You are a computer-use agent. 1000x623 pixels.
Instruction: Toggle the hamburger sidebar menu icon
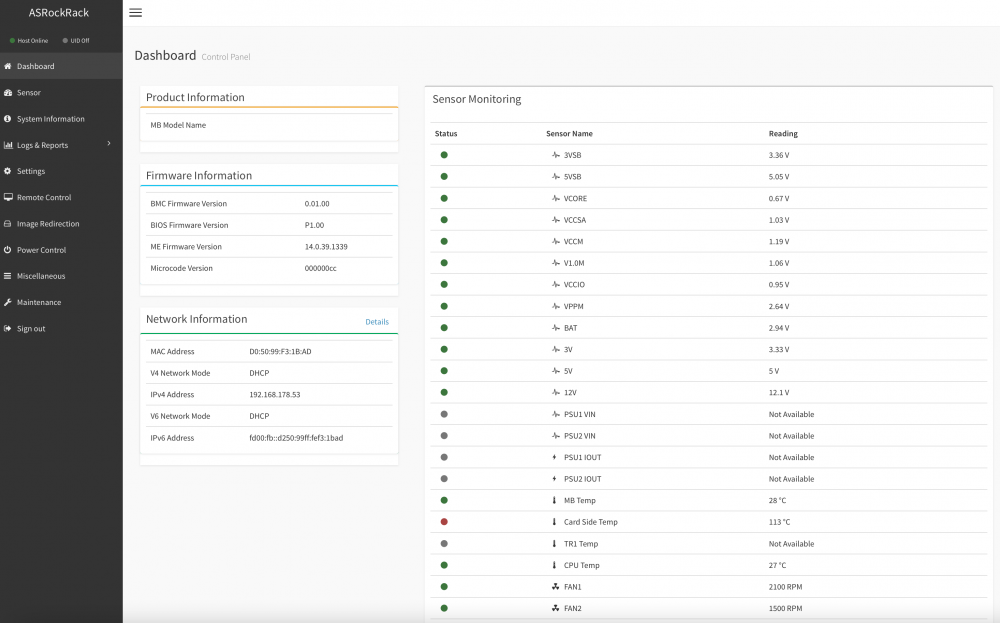pyautogui.click(x=135, y=13)
